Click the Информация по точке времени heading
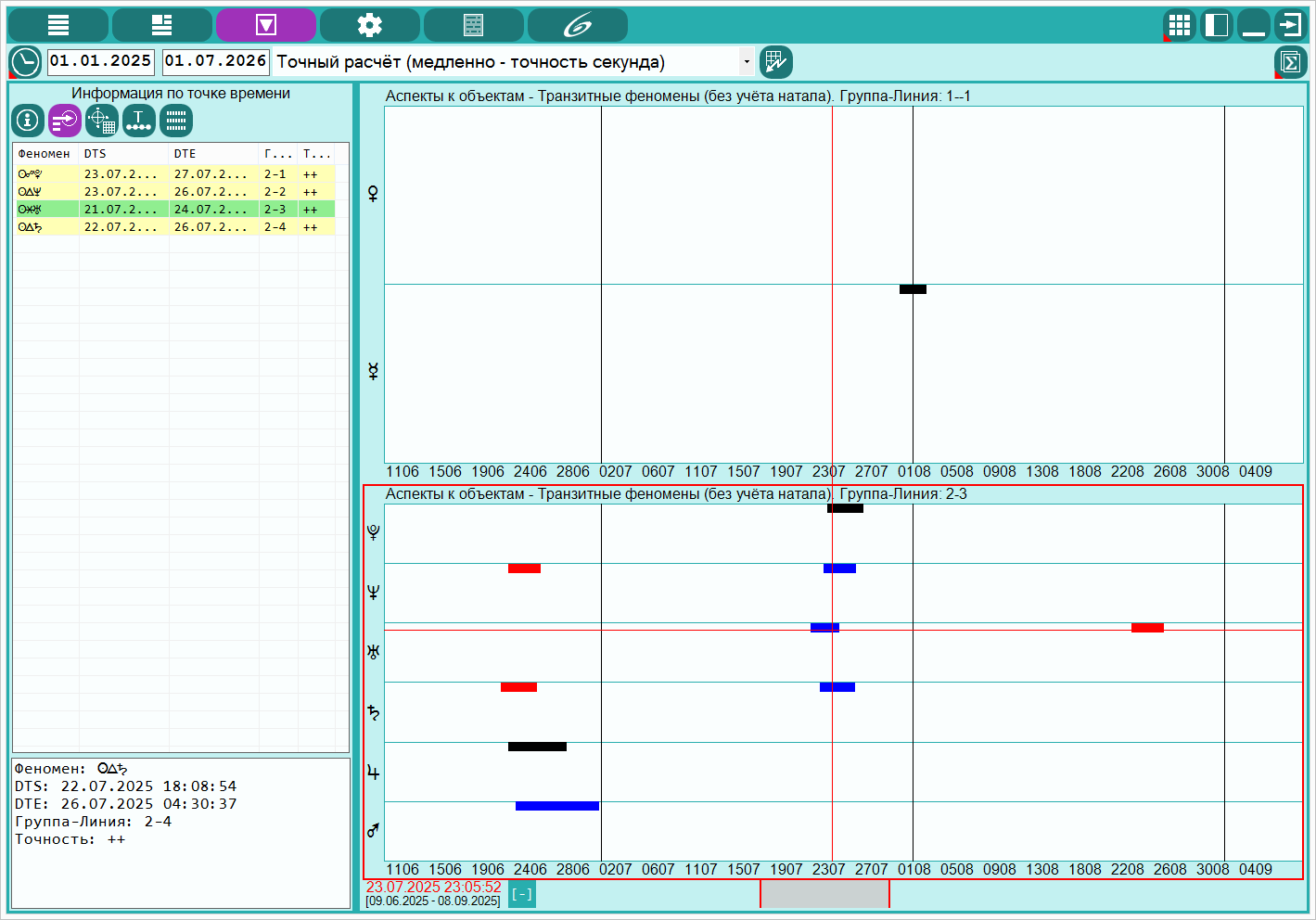 (181, 94)
